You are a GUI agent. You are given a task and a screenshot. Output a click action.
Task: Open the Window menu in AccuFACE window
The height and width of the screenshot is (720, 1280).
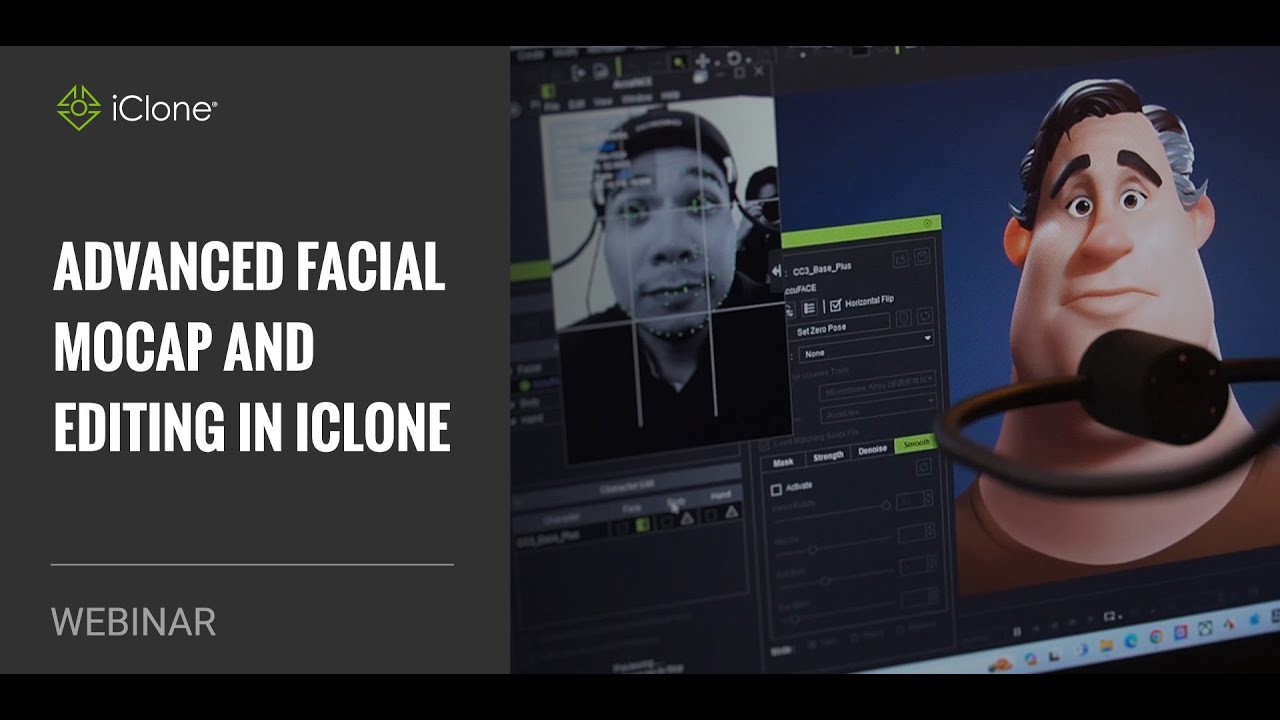[637, 98]
